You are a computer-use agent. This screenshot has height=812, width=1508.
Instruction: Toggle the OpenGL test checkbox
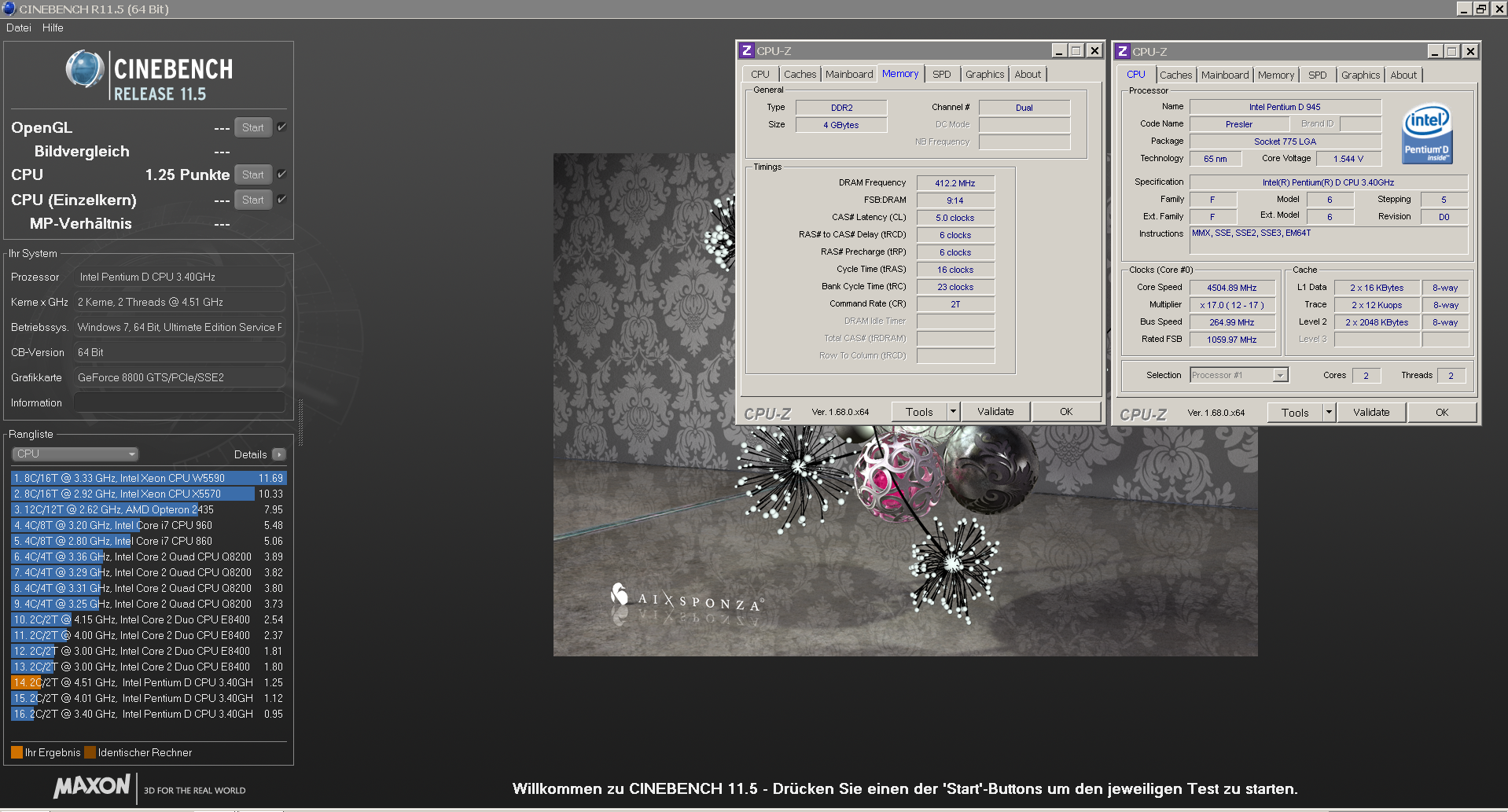[x=282, y=127]
